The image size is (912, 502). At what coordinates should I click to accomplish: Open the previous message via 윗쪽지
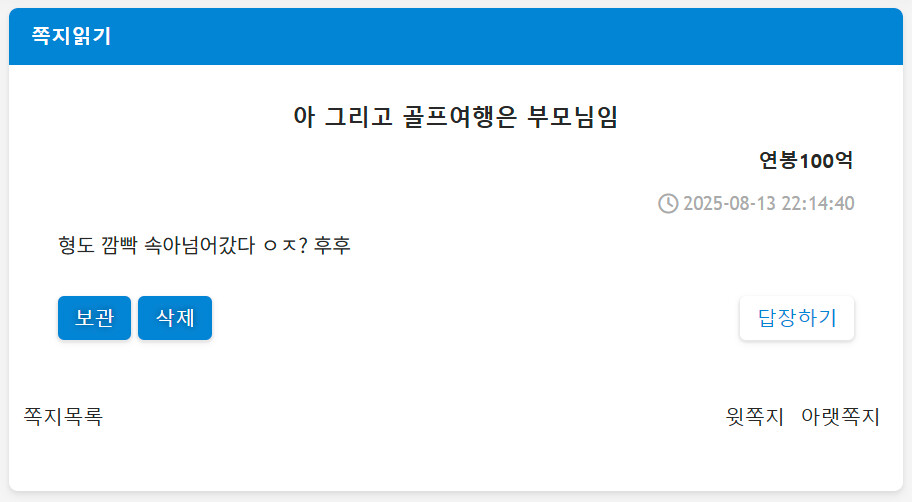pos(755,416)
